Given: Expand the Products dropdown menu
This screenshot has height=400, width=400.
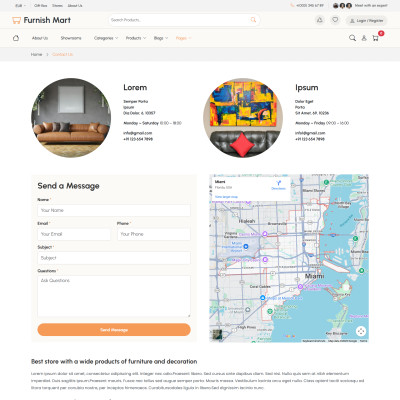Looking at the screenshot, I should 136,38.
